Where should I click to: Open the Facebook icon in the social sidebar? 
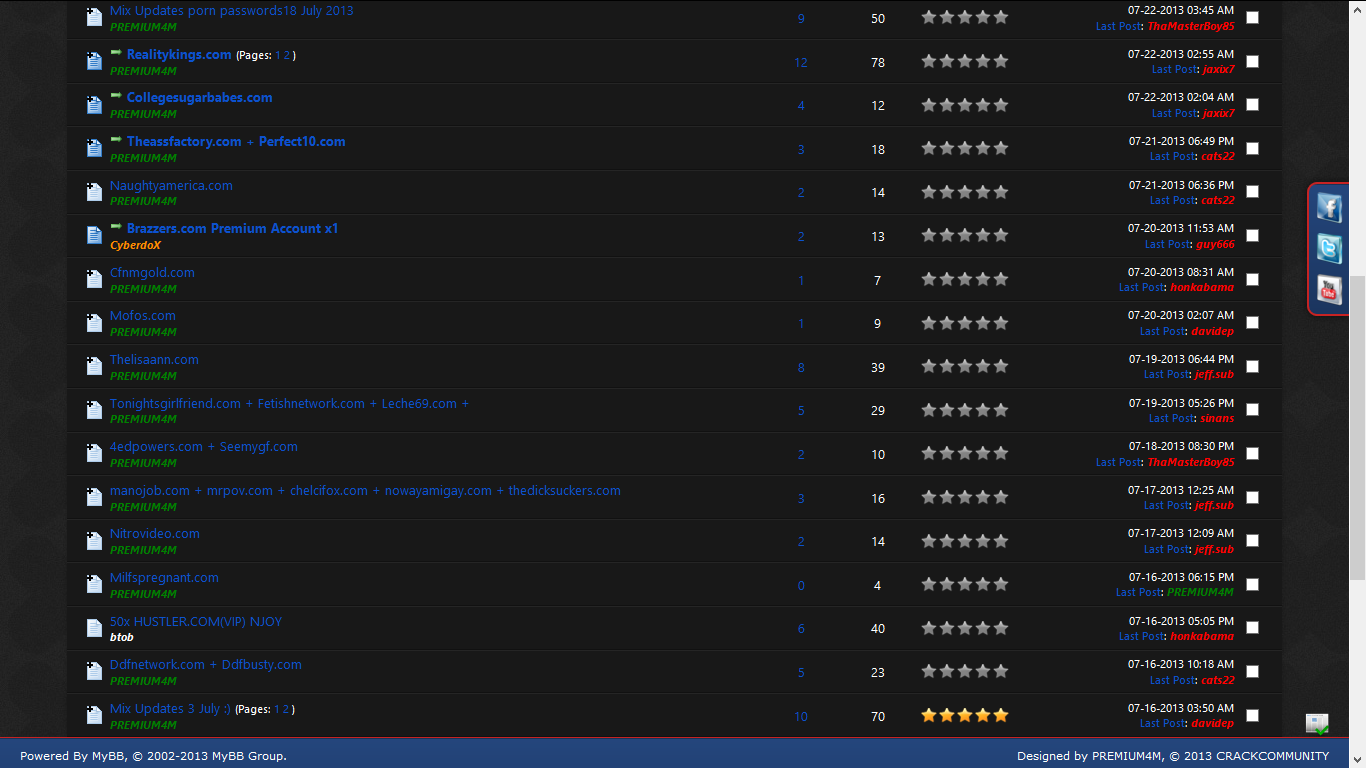tap(1329, 208)
